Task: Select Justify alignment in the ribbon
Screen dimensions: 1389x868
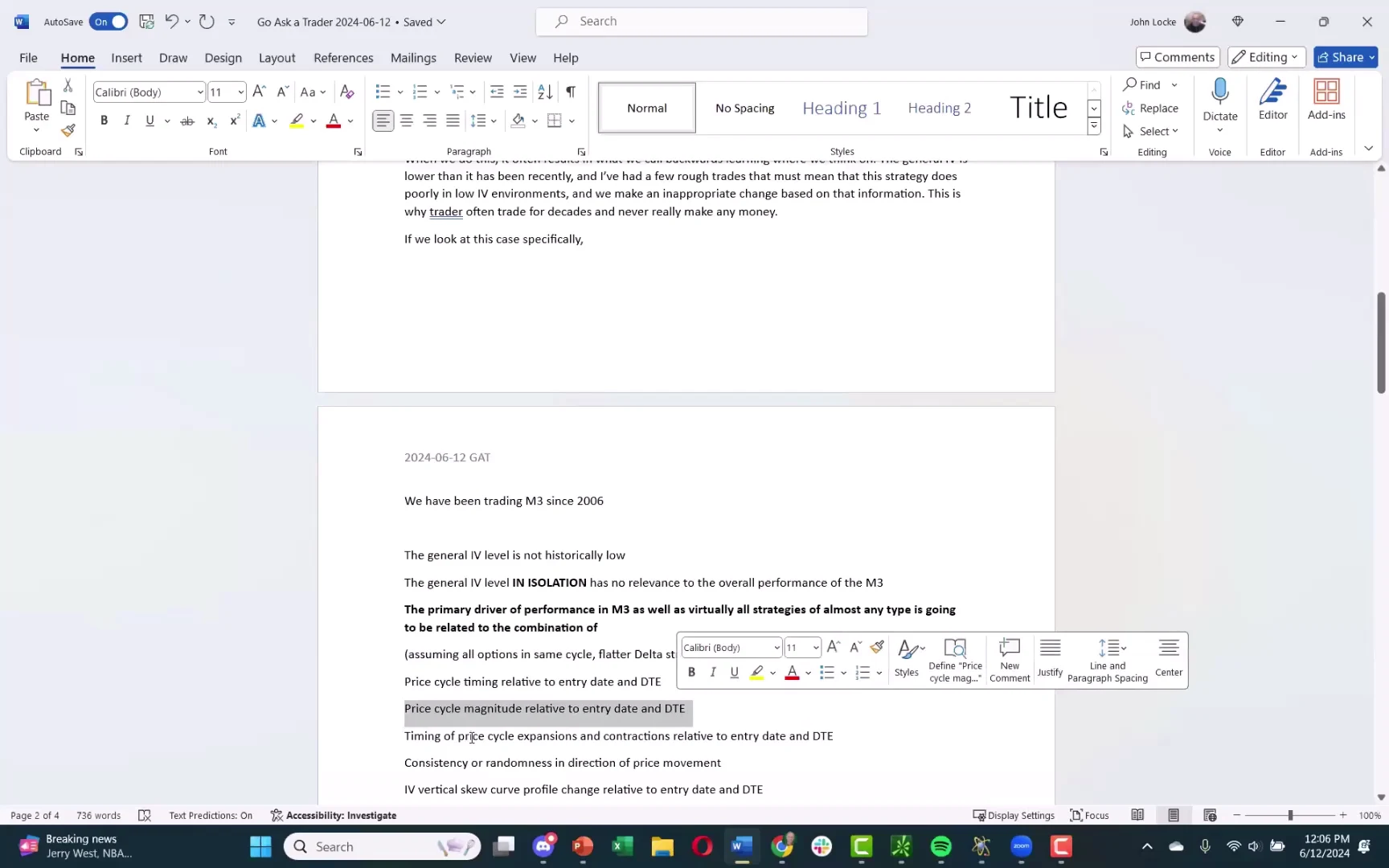Action: (x=453, y=121)
